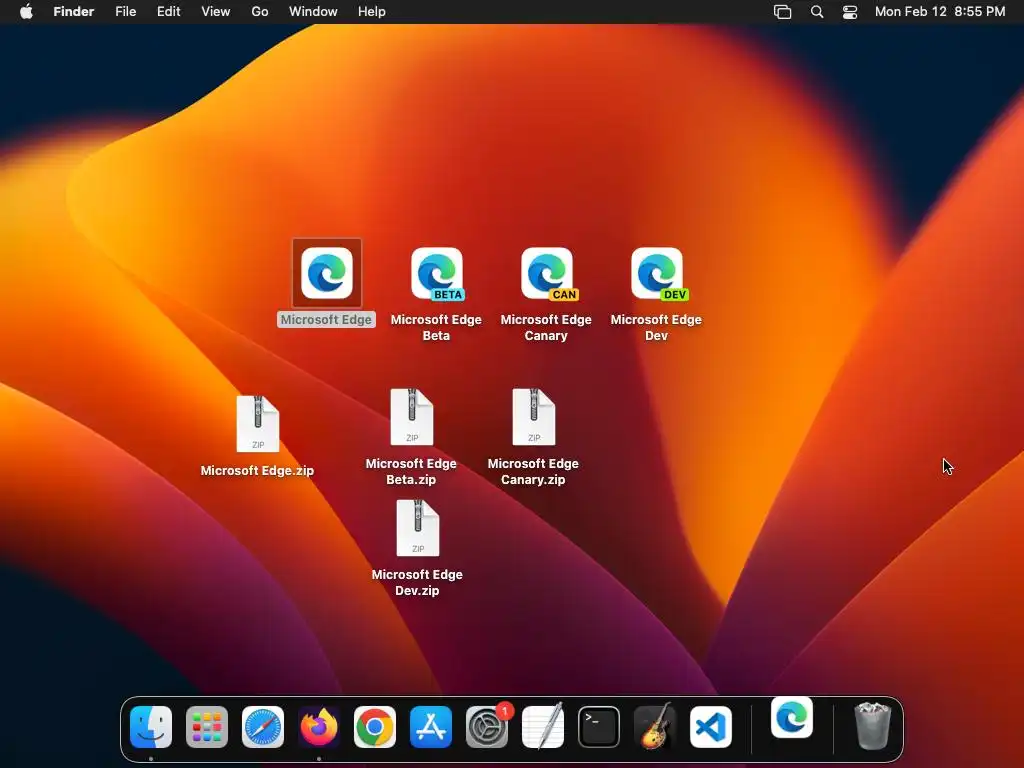Viewport: 1024px width, 768px height.
Task: Open the File menu
Action: (x=125, y=12)
